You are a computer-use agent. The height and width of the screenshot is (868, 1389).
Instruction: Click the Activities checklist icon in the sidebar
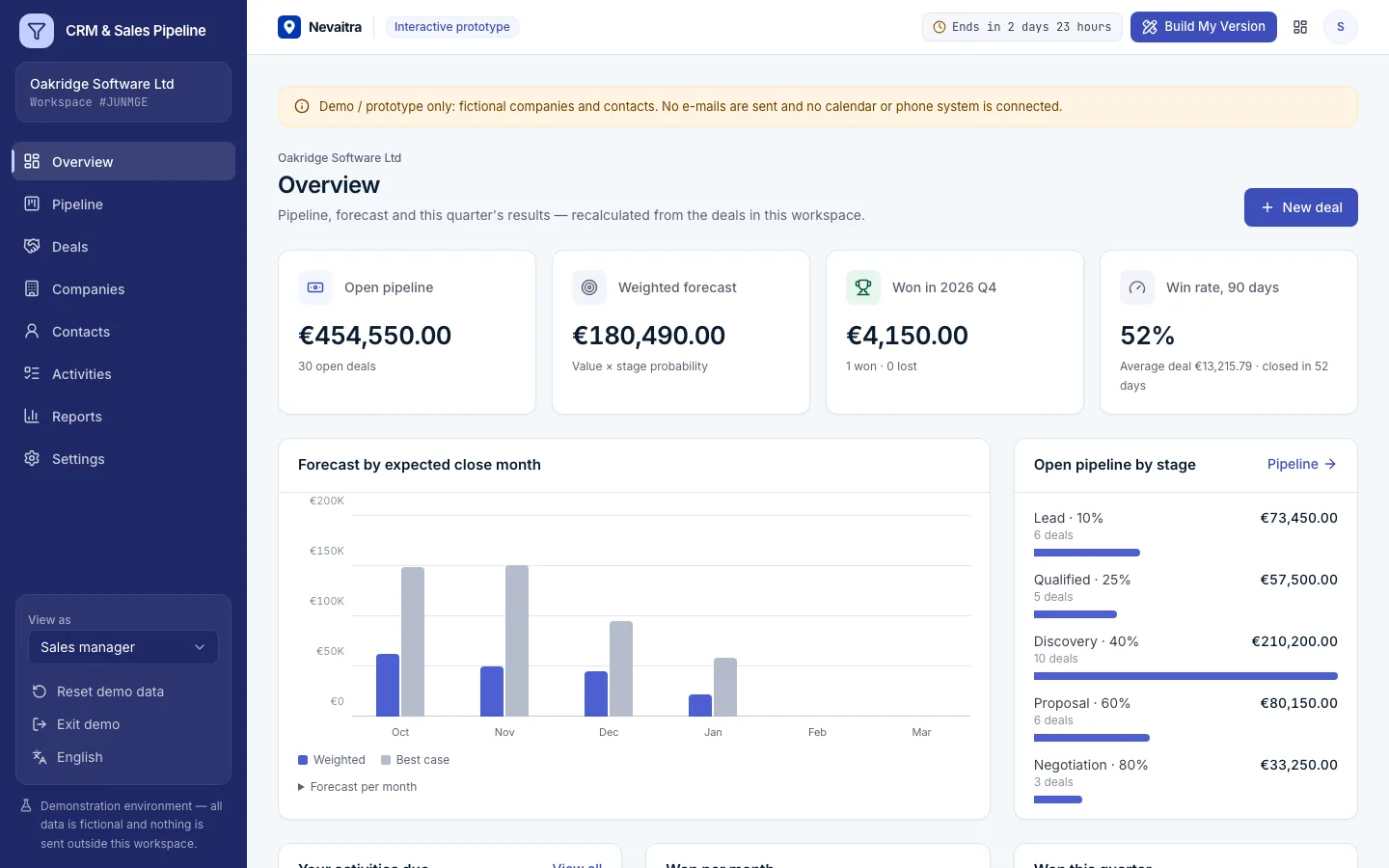32,373
